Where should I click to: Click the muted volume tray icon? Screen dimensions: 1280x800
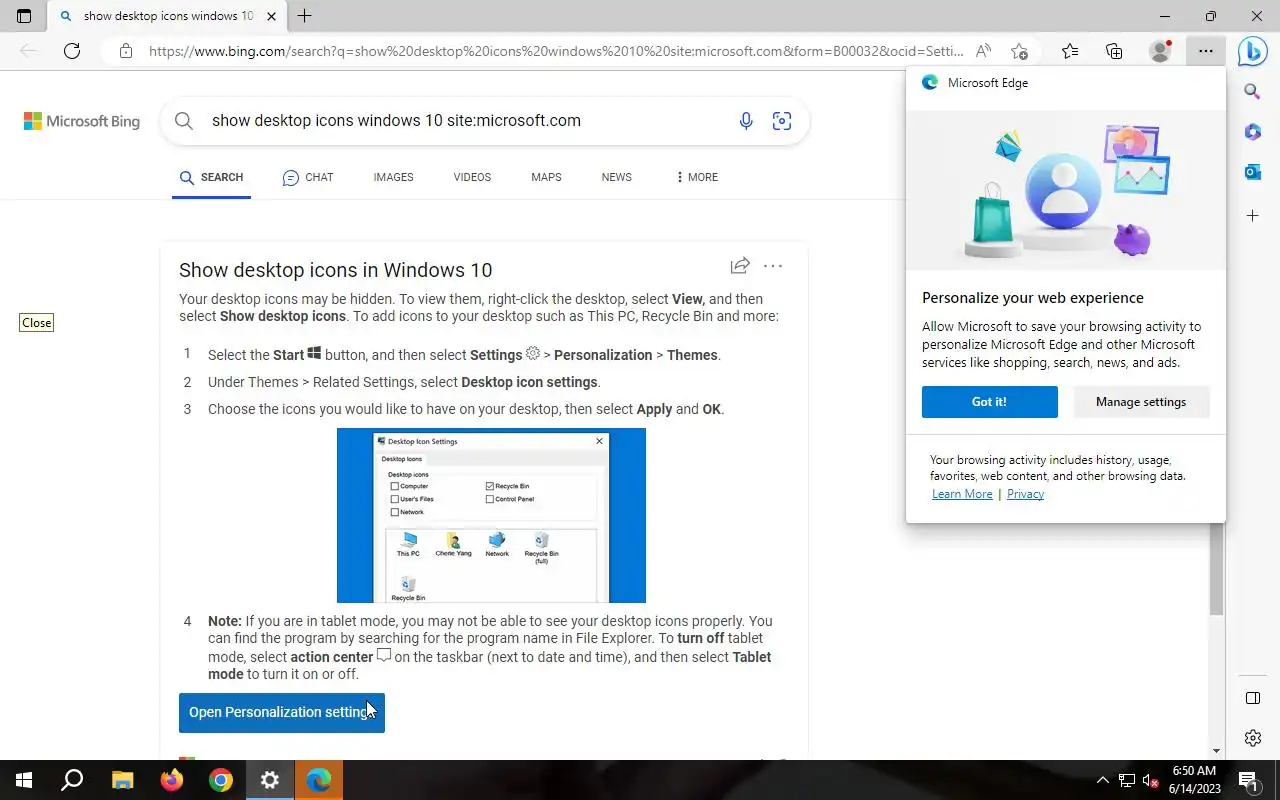click(1150, 780)
